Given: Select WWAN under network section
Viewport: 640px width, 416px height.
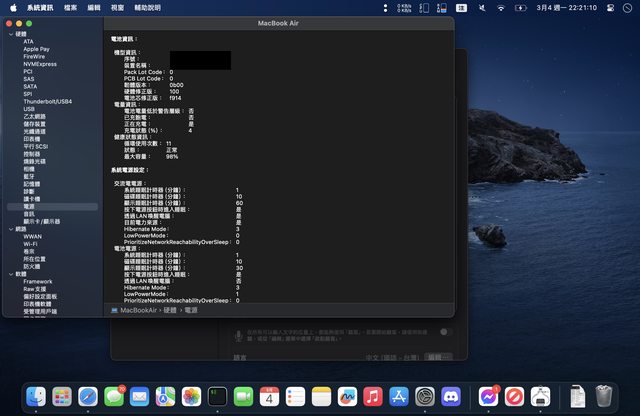Looking at the screenshot, I should pyautogui.click(x=33, y=237).
